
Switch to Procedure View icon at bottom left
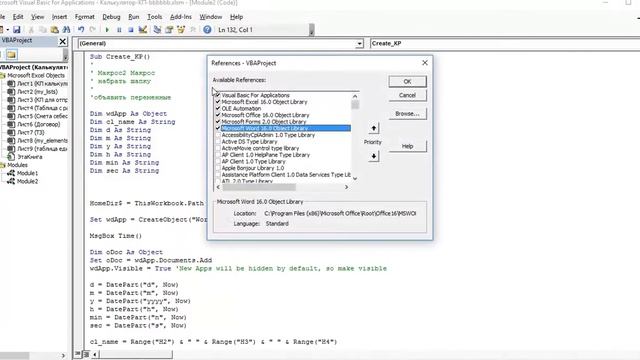tap(78, 354)
